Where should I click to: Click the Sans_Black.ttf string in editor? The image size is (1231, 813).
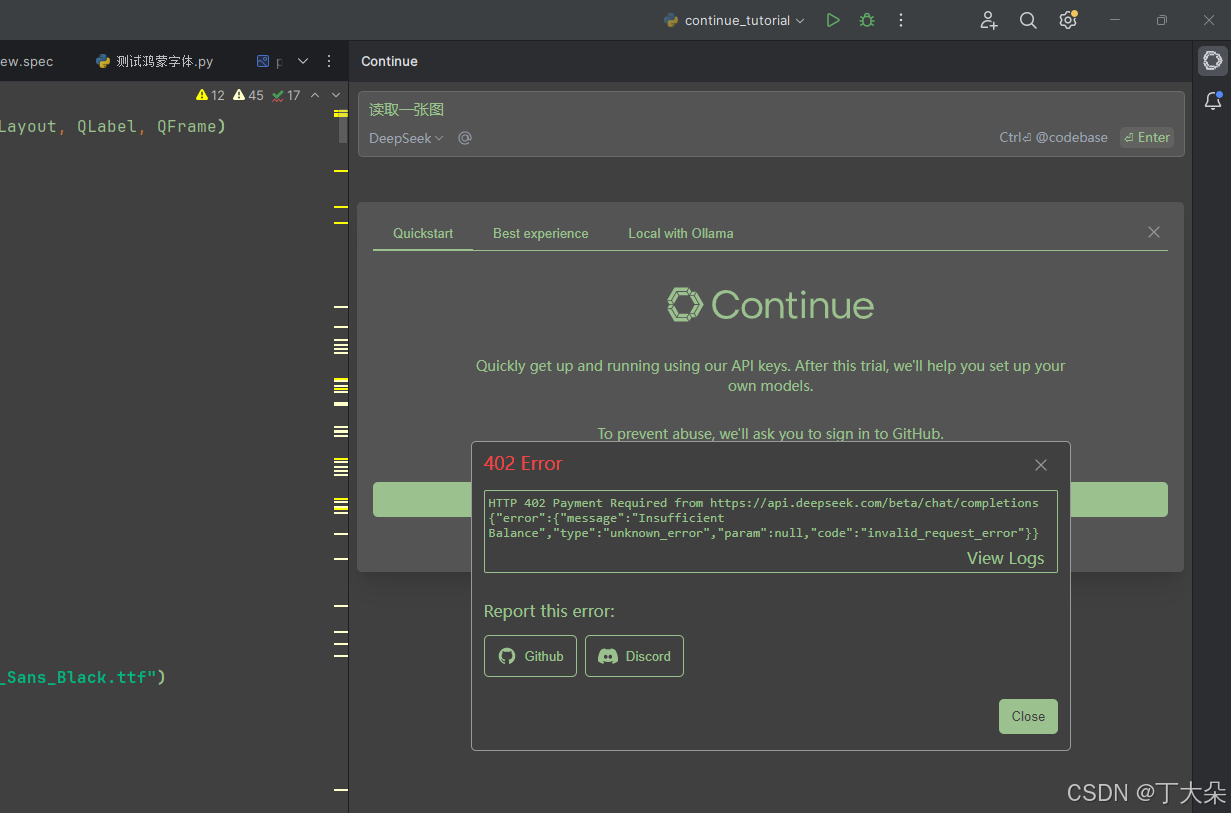[x=80, y=677]
